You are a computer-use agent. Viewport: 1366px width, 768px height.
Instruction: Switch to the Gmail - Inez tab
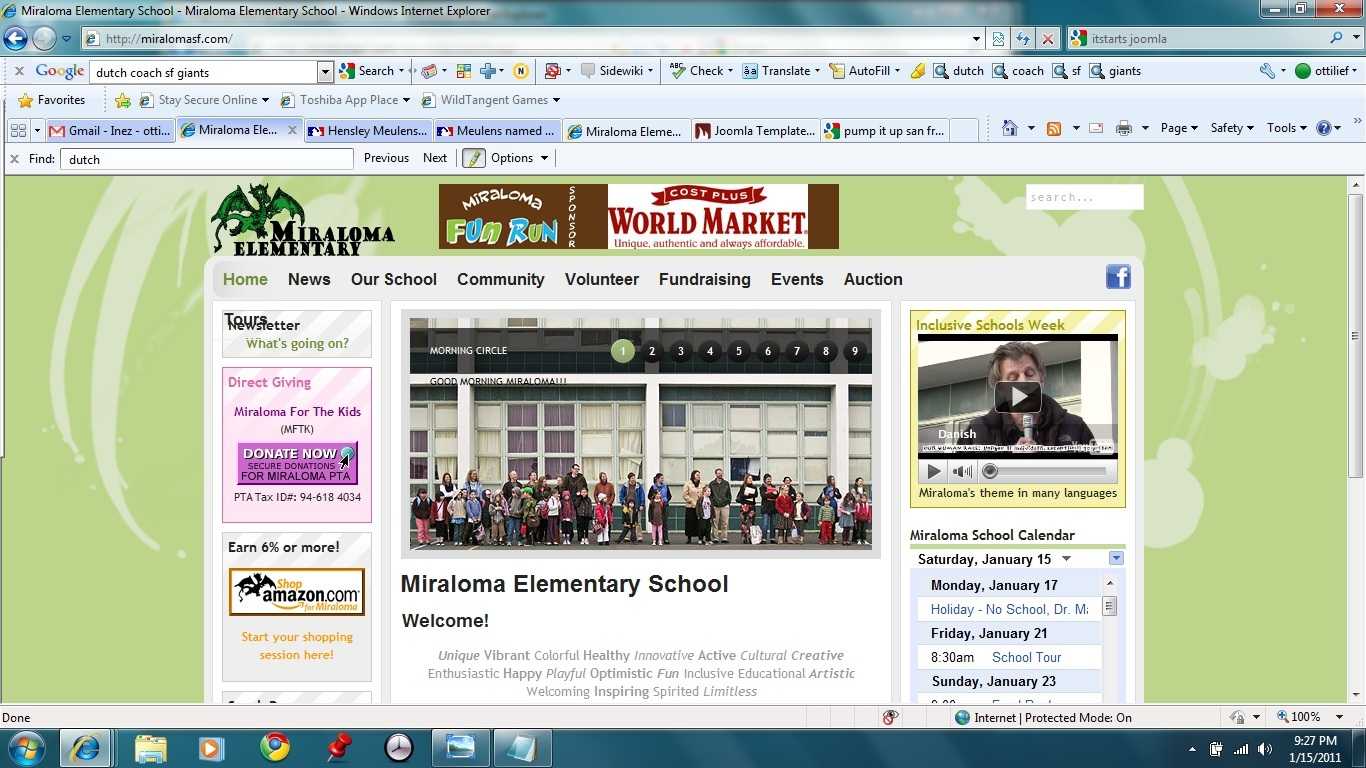pos(110,131)
